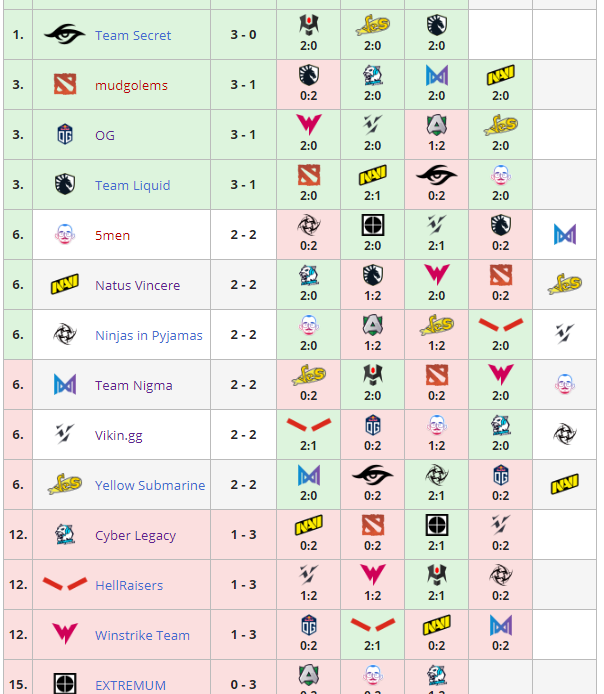
Task: Open the Team Secret team page link
Action: pyautogui.click(x=133, y=35)
